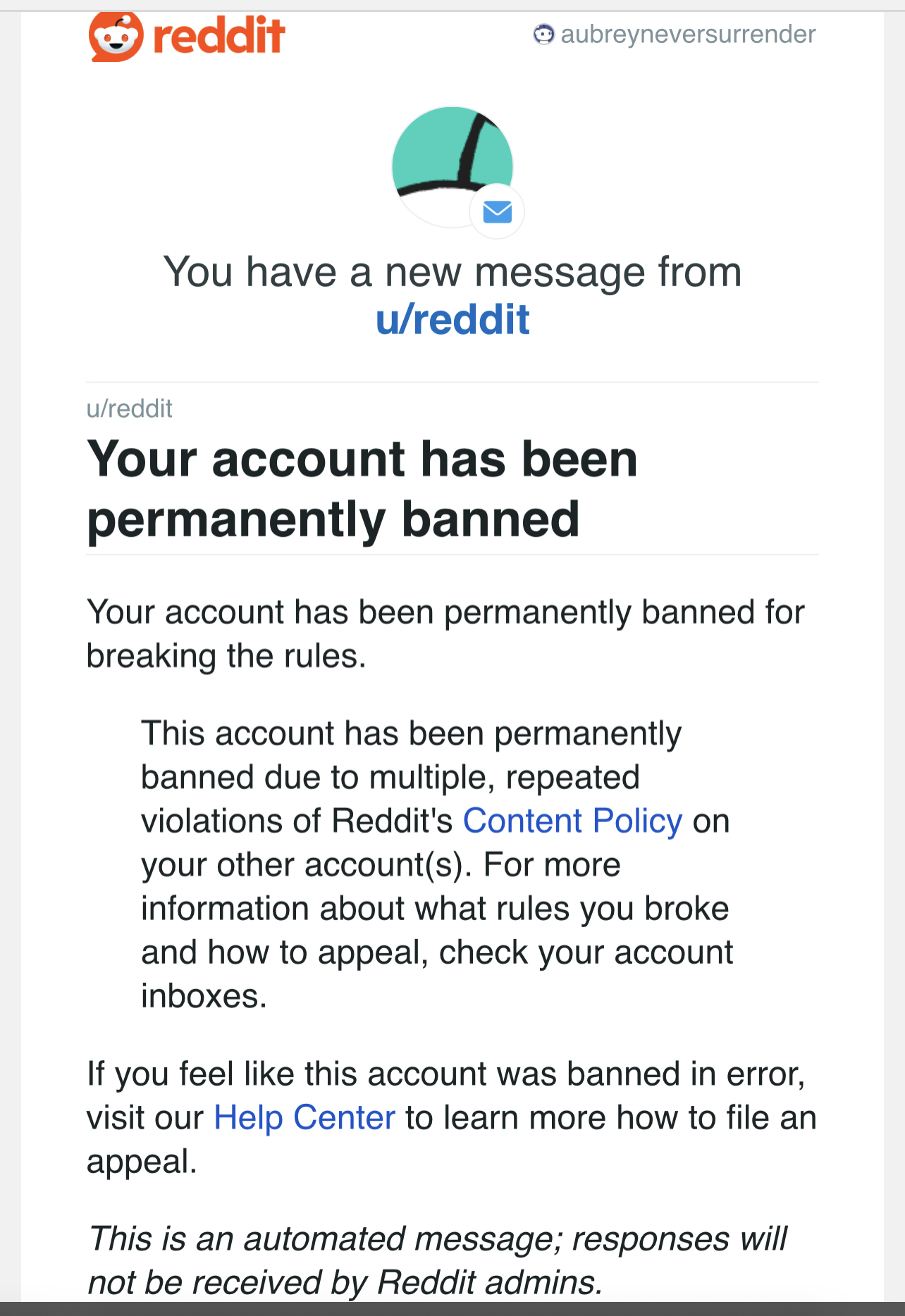Image resolution: width=905 pixels, height=1316 pixels.
Task: Click the small gray u/reddit sender label
Action: 130,409
